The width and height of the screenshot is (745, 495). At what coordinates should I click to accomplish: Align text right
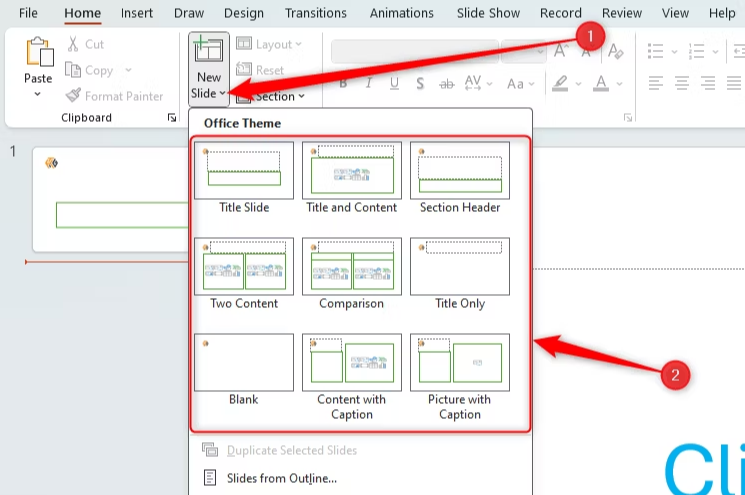coord(708,83)
